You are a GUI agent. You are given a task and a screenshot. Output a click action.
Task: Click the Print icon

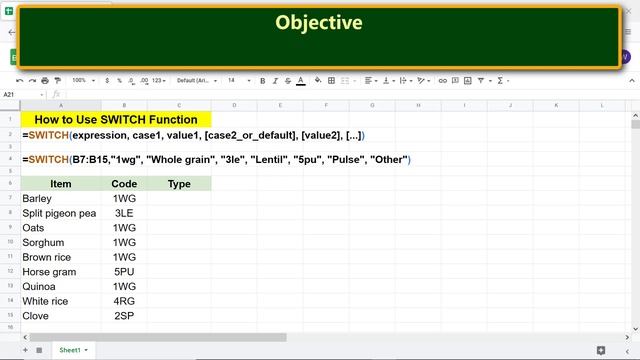pyautogui.click(x=45, y=81)
